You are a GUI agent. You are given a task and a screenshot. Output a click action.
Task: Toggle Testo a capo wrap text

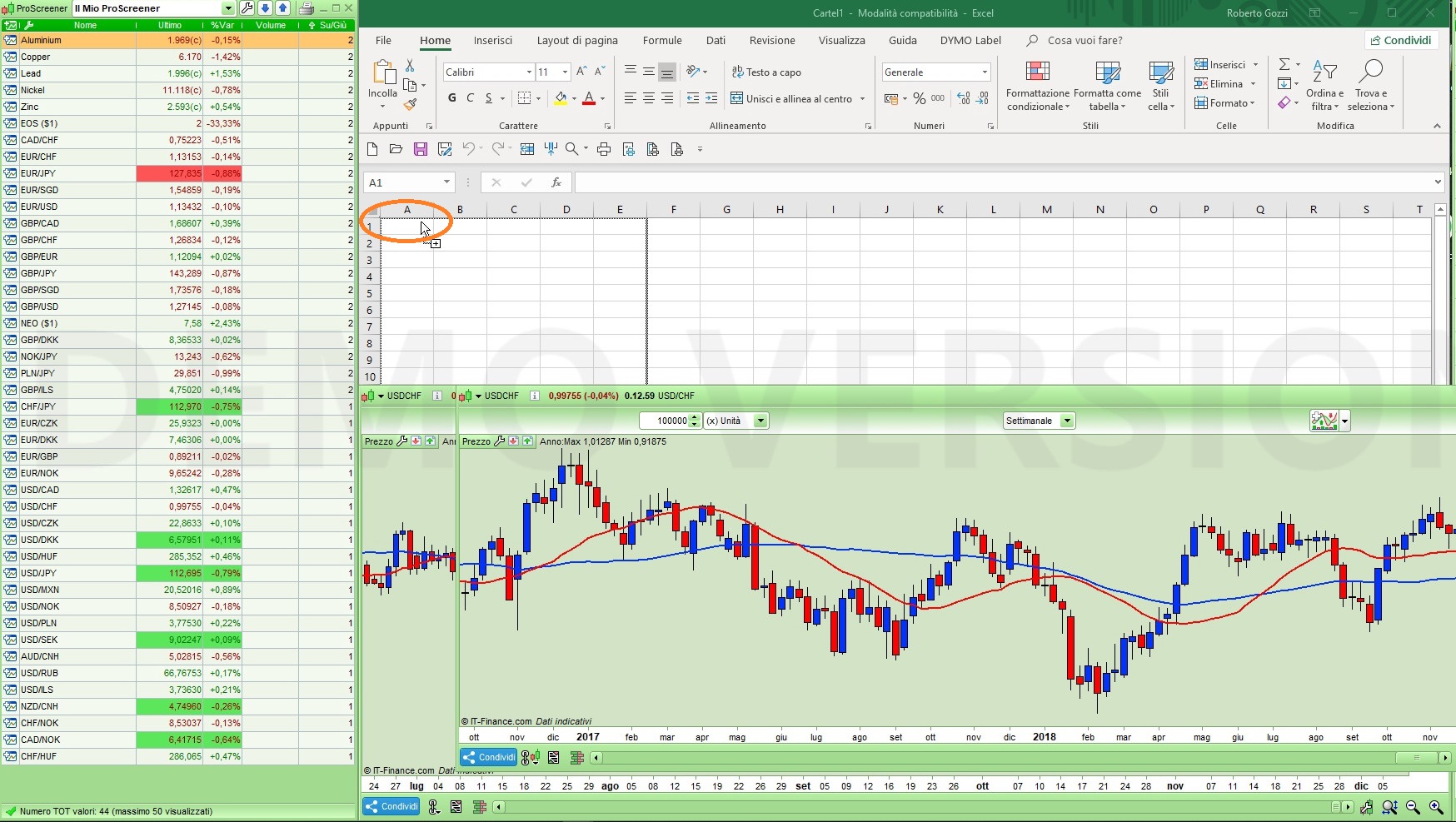tap(766, 72)
